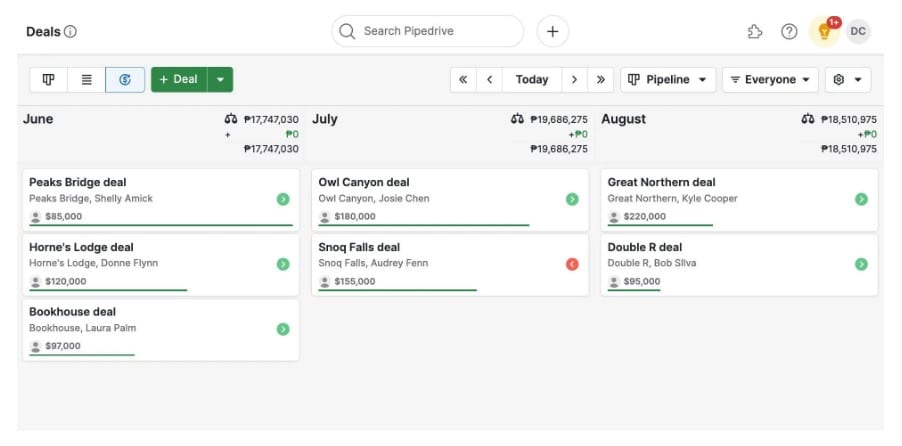Click the Search Pipedrive field
The height and width of the screenshot is (446, 902).
[x=427, y=31]
